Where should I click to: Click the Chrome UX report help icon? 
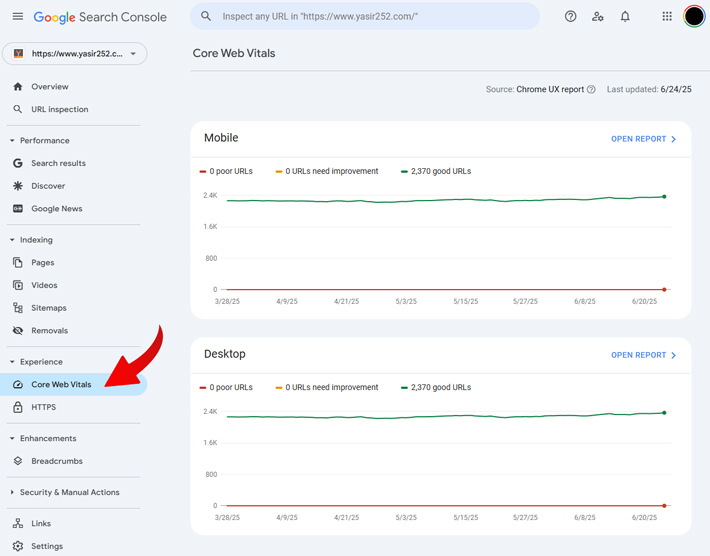click(x=591, y=90)
